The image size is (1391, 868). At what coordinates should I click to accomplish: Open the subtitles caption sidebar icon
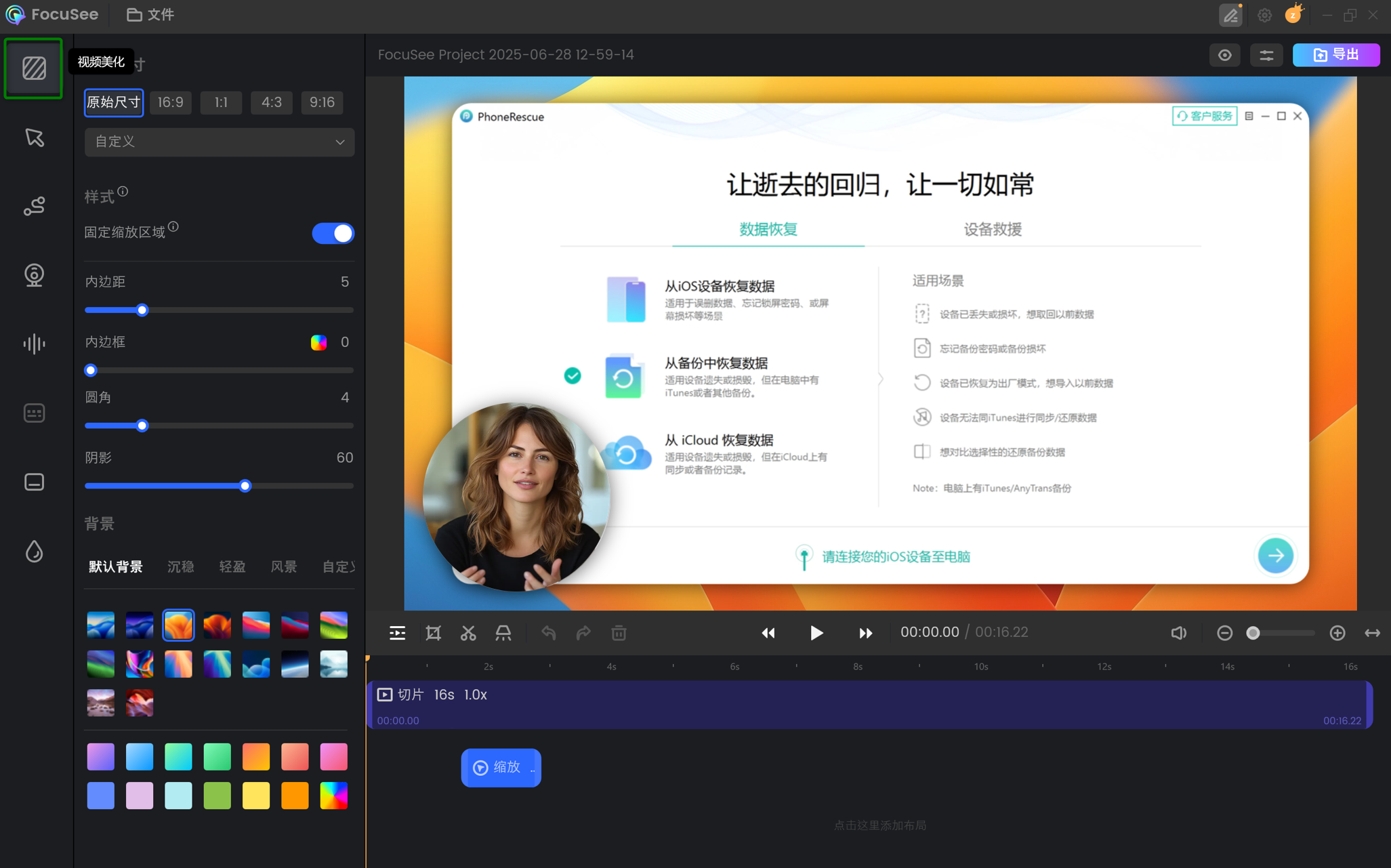click(x=34, y=413)
